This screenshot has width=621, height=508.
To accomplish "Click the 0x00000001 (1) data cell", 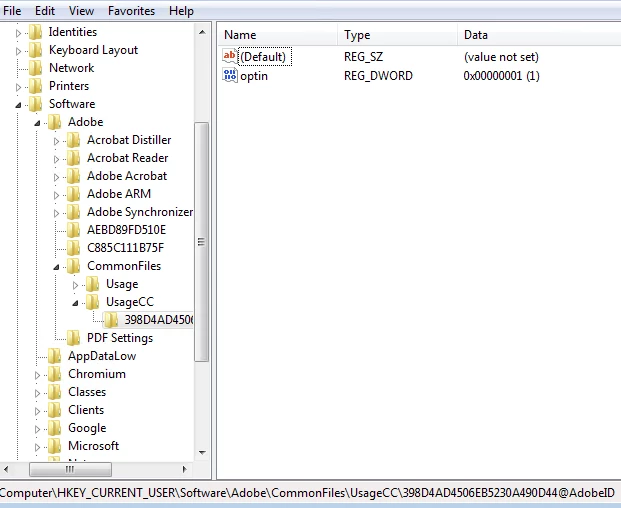I will (x=501, y=76).
